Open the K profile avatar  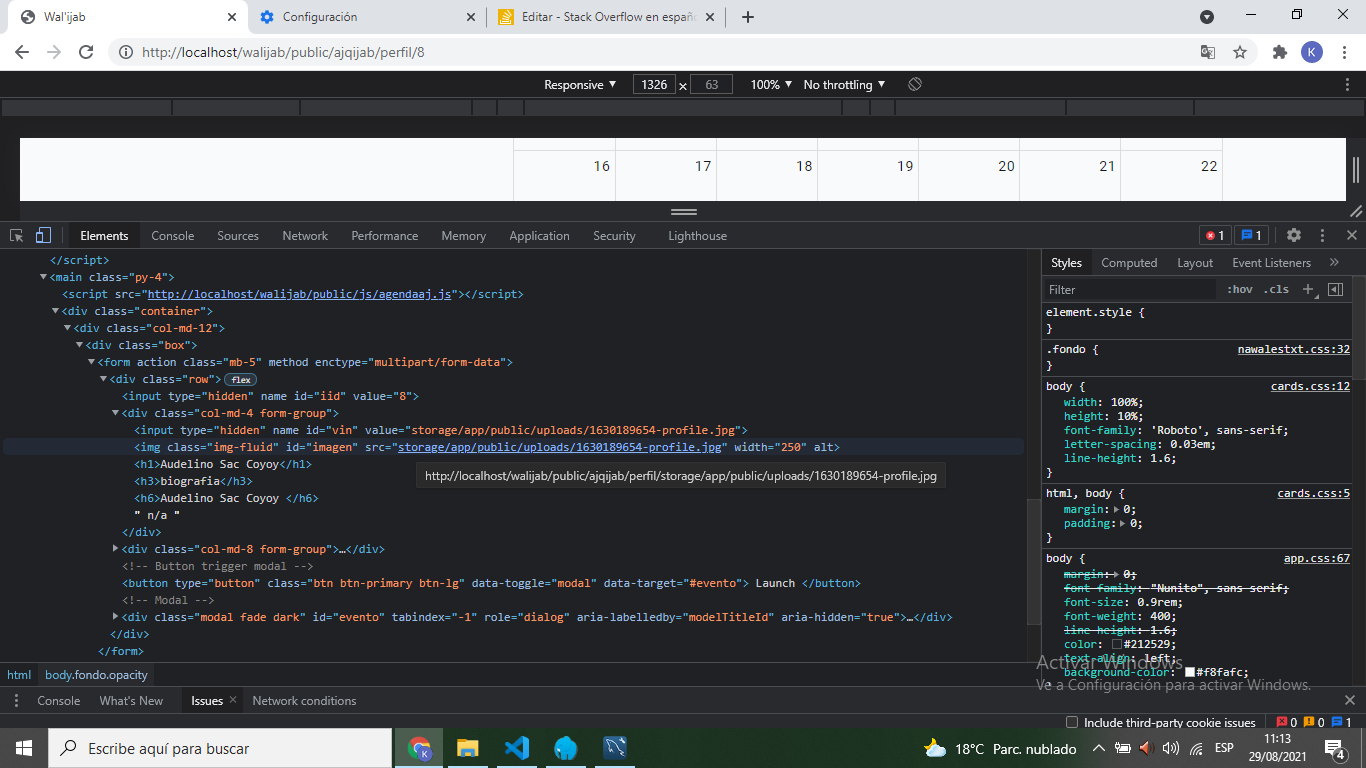point(1312,52)
